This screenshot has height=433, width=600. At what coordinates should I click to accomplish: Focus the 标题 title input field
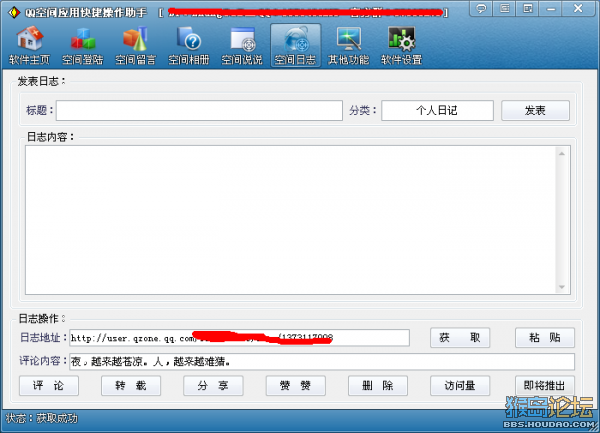[199, 111]
